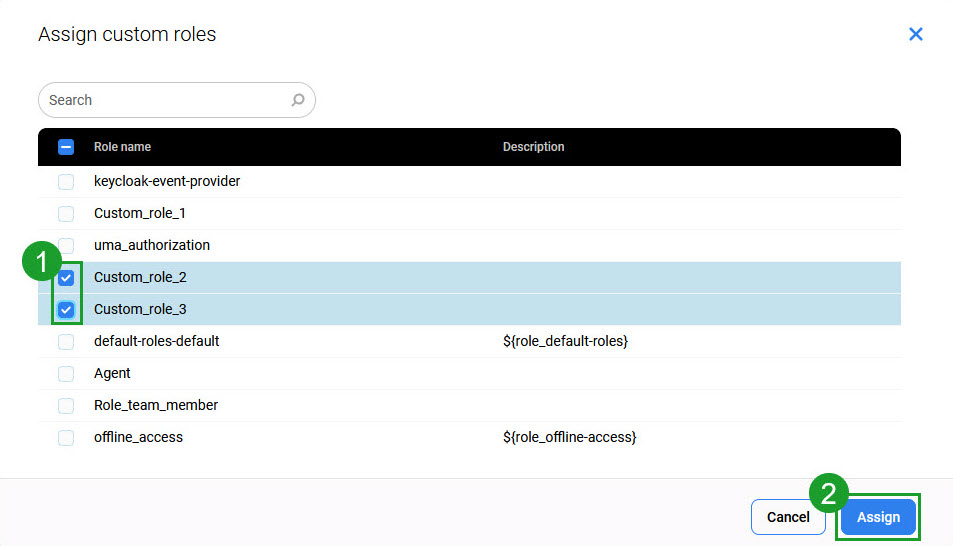The width and height of the screenshot is (953, 546).
Task: Tick the Agent role checkbox
Action: (x=66, y=374)
